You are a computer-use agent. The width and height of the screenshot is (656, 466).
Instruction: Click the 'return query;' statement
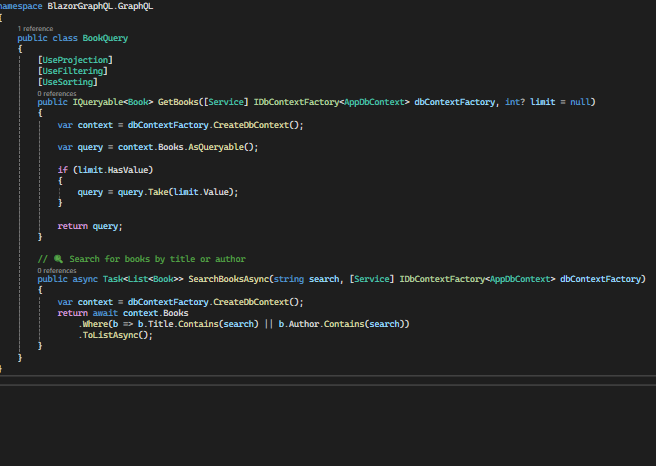90,226
